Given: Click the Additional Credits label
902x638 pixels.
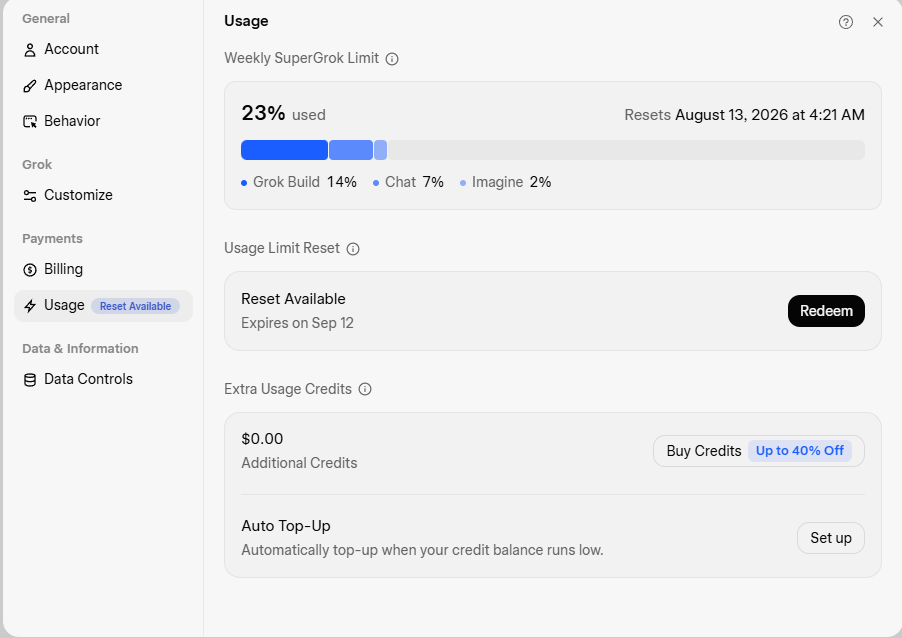Looking at the screenshot, I should click(x=299, y=463).
